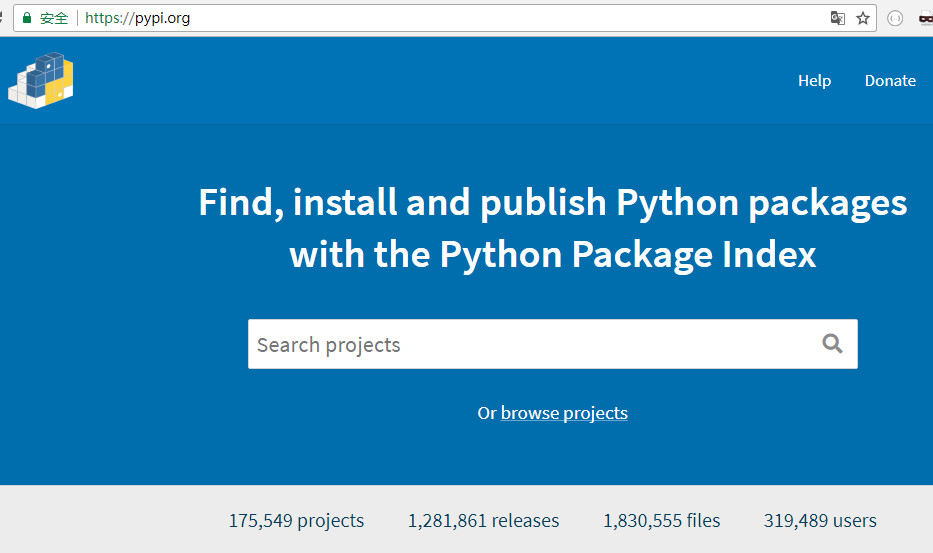933x553 pixels.
Task: Click the 319,489 users statistic
Action: pyautogui.click(x=820, y=520)
